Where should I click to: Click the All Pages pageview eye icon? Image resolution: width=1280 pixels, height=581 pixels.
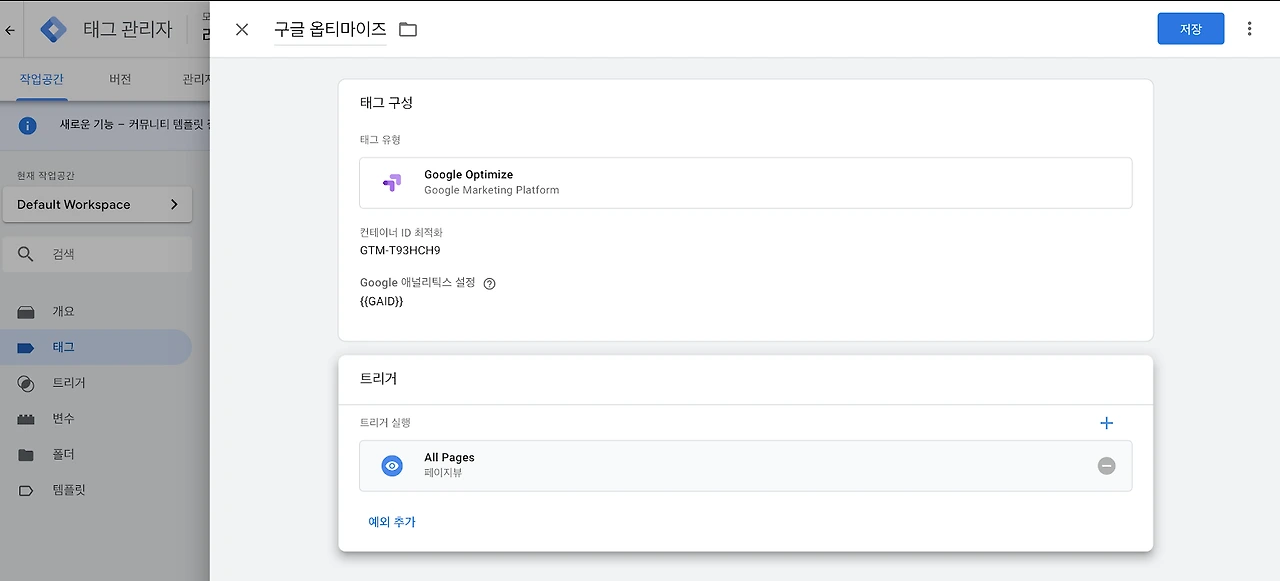tap(392, 466)
